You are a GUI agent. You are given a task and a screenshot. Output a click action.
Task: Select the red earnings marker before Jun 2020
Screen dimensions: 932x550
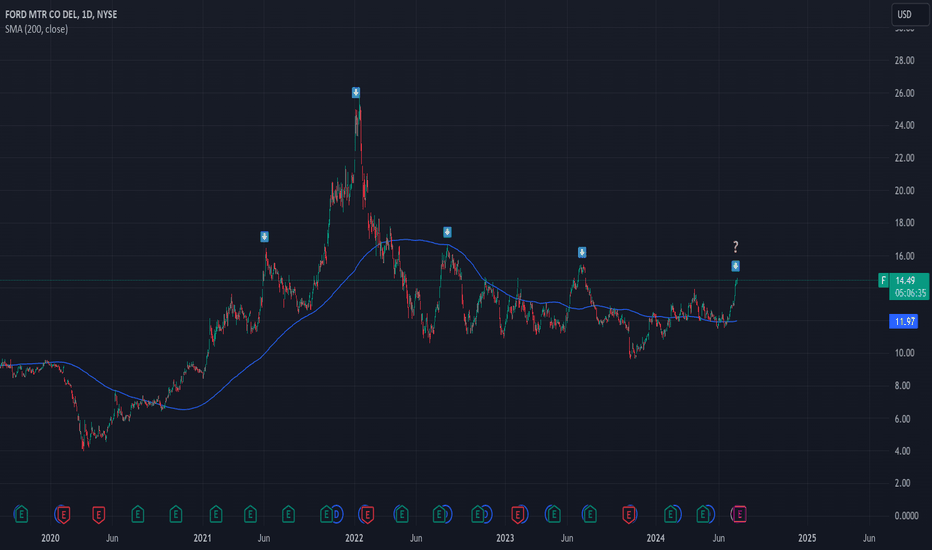[x=99, y=514]
